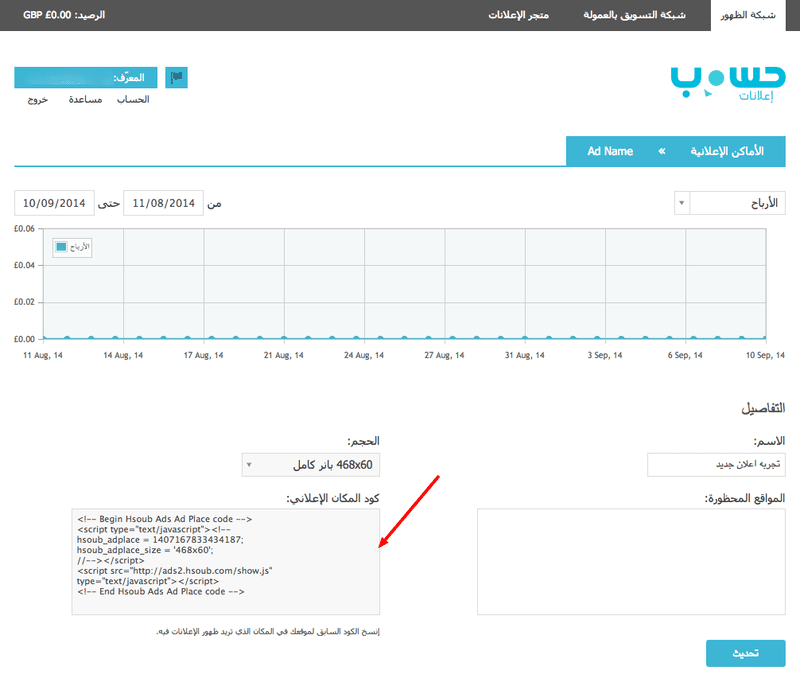Click the £0.06 y-axis label

[x=24, y=229]
